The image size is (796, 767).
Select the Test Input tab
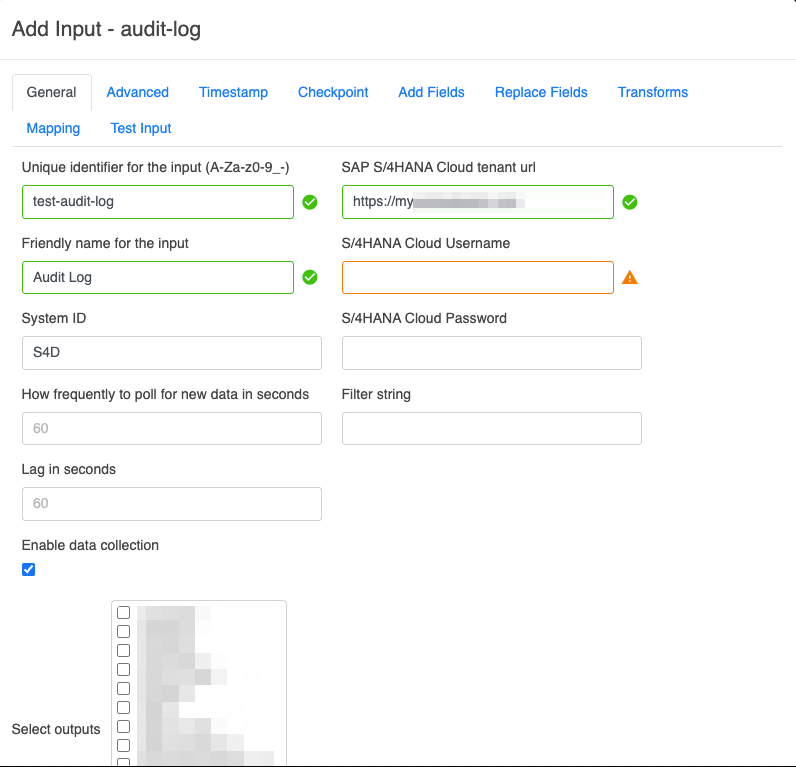(141, 128)
